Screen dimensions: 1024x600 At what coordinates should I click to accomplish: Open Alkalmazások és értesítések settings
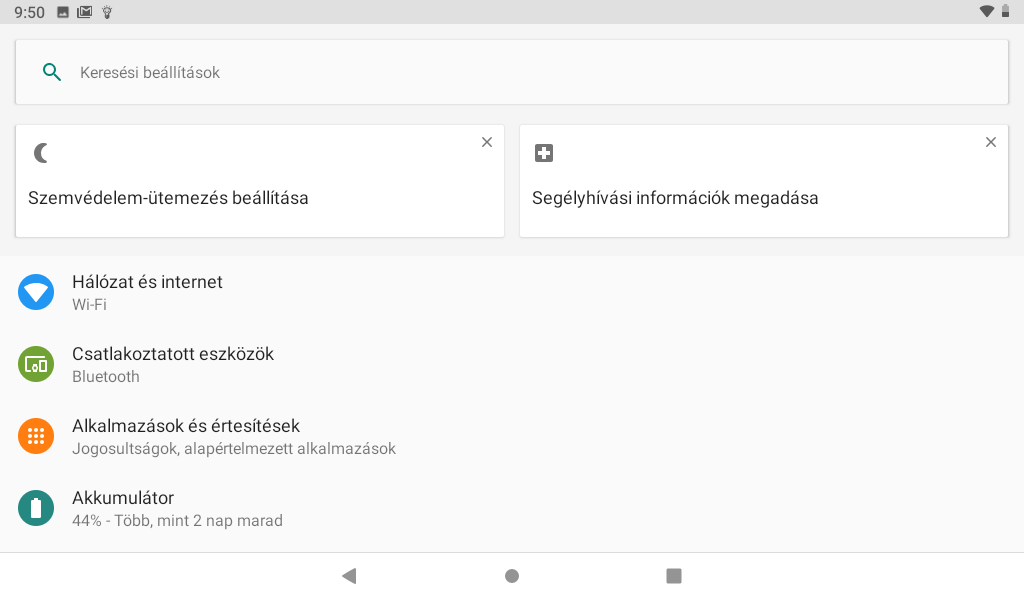point(512,436)
